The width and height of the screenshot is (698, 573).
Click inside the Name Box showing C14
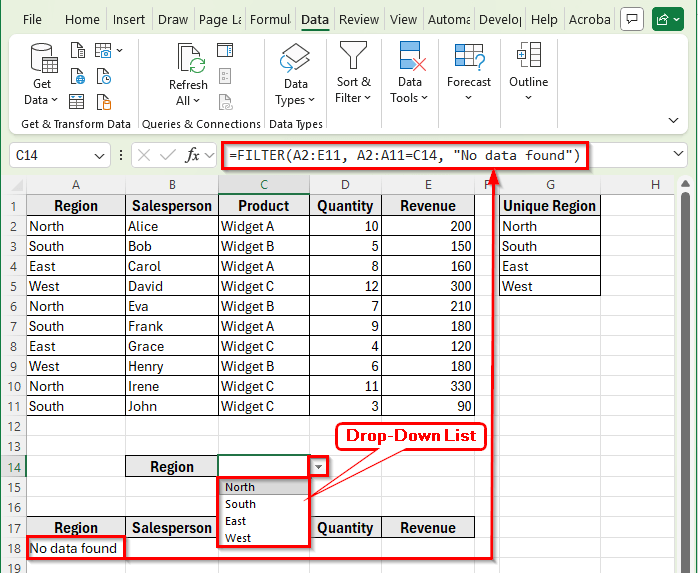coord(52,155)
